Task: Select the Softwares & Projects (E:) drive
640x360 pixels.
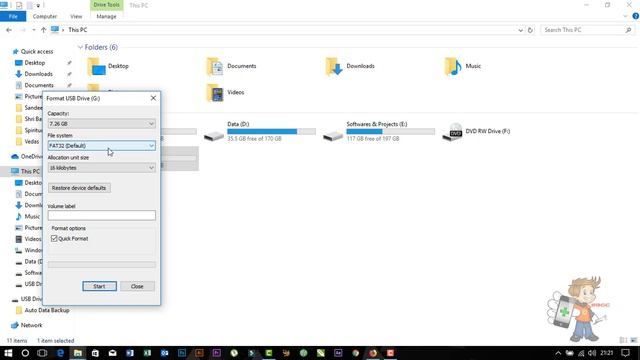Action: tap(379, 131)
